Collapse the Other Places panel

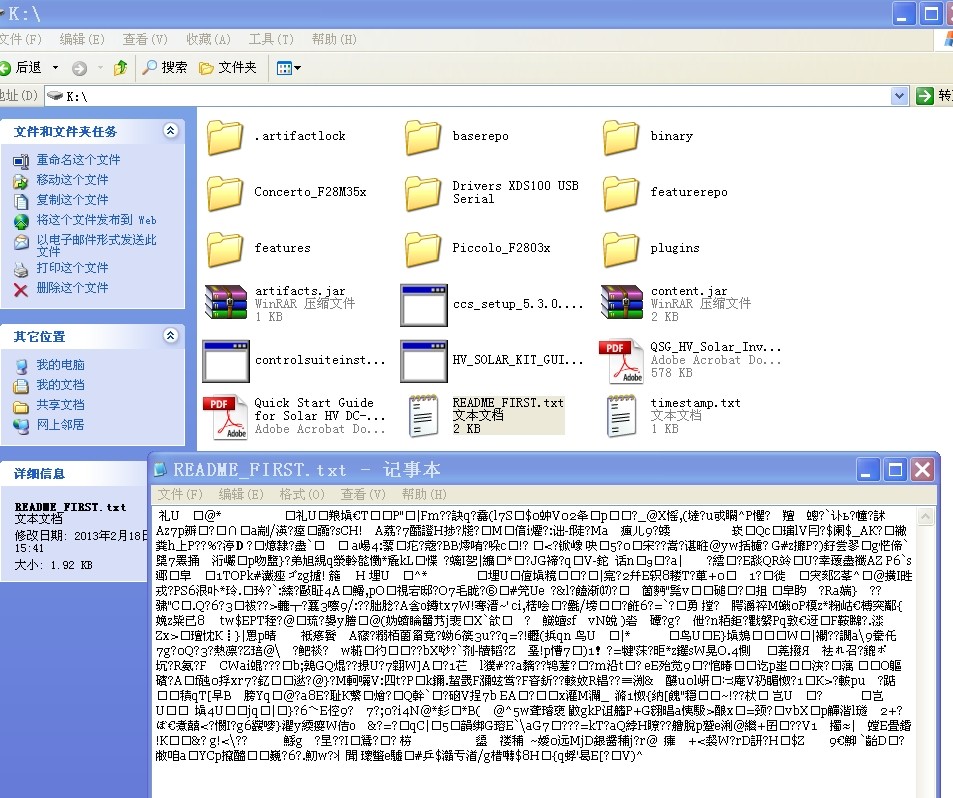pyautogui.click(x=171, y=335)
